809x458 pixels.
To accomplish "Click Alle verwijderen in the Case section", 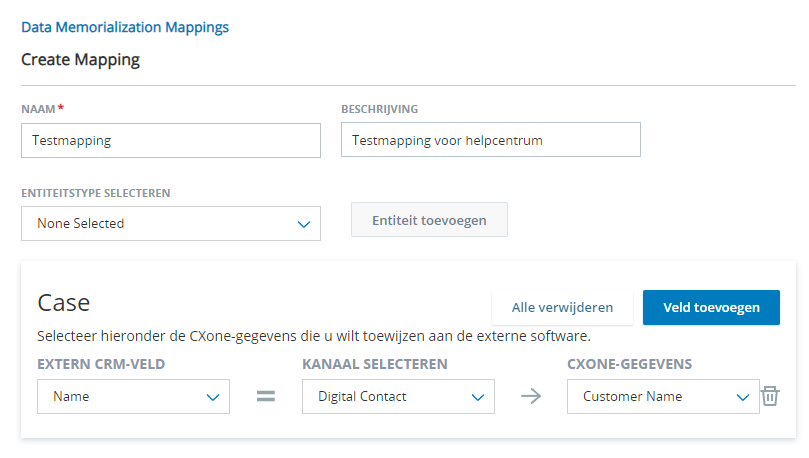I will coord(562,307).
